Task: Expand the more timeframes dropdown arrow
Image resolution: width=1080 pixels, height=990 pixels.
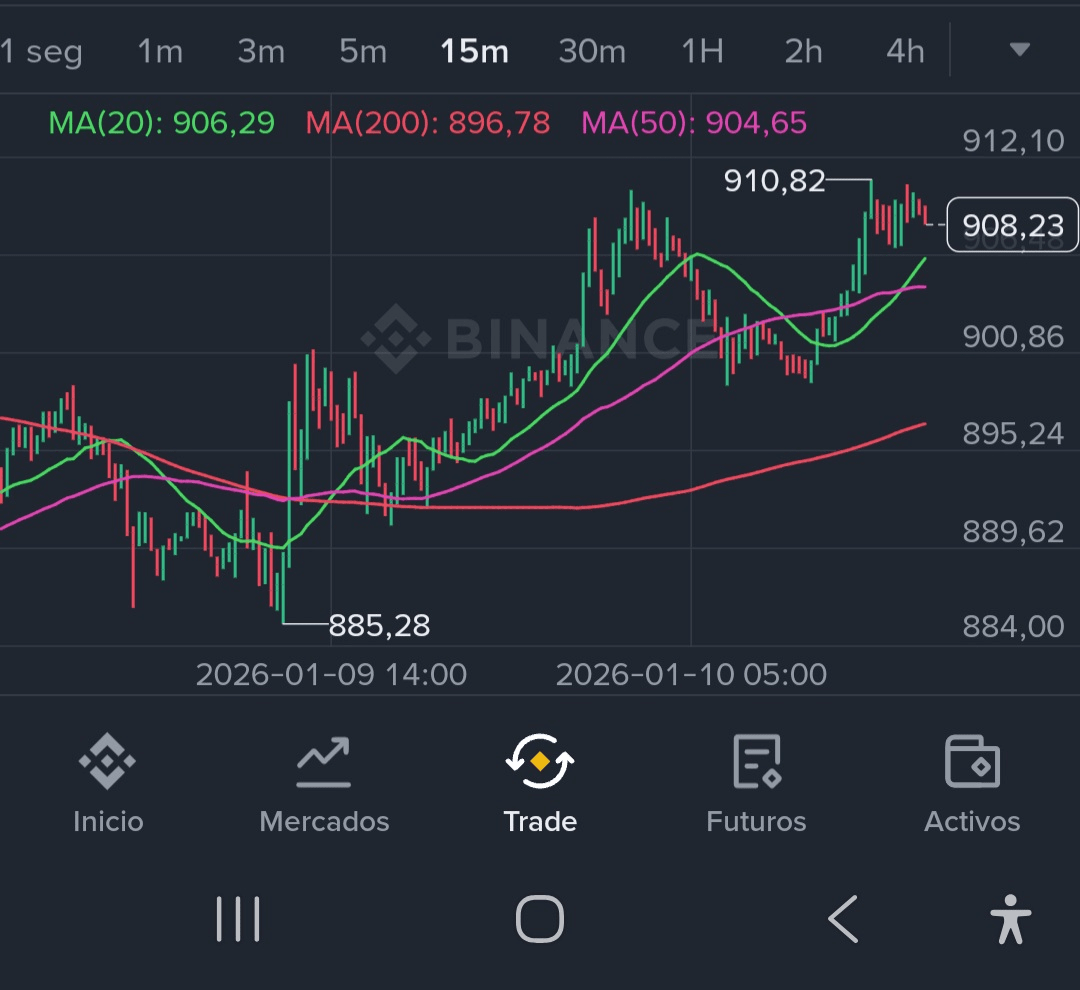Action: 1019,50
